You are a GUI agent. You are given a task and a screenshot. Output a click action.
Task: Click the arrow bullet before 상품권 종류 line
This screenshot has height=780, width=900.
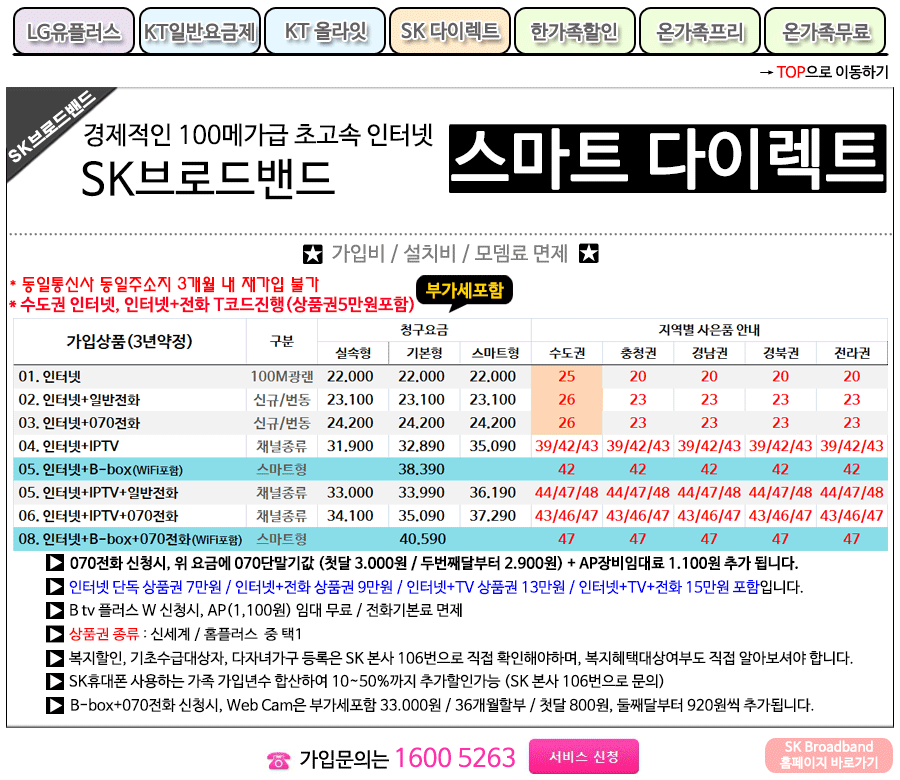click(56, 635)
